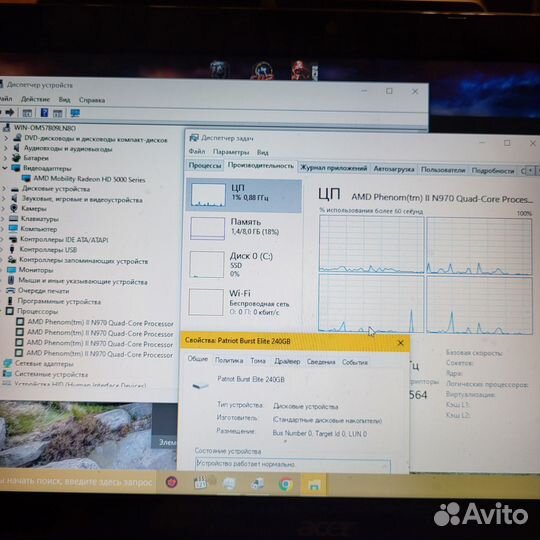Screen dimensions: 540x540
Task: Collapse the Видеоадаптеры category
Action: click(5, 168)
